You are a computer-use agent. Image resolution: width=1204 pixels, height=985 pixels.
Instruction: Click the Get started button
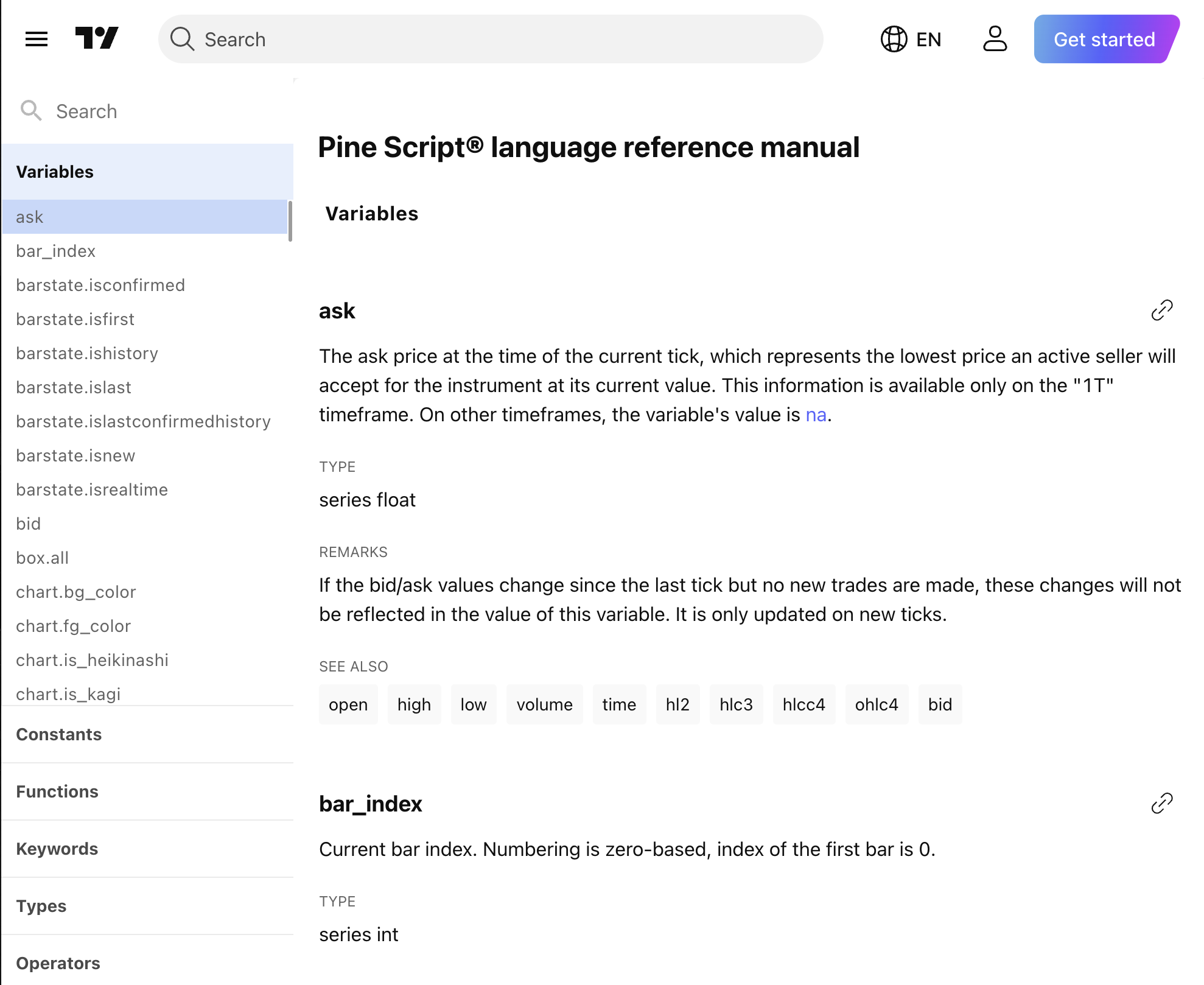(x=1104, y=39)
